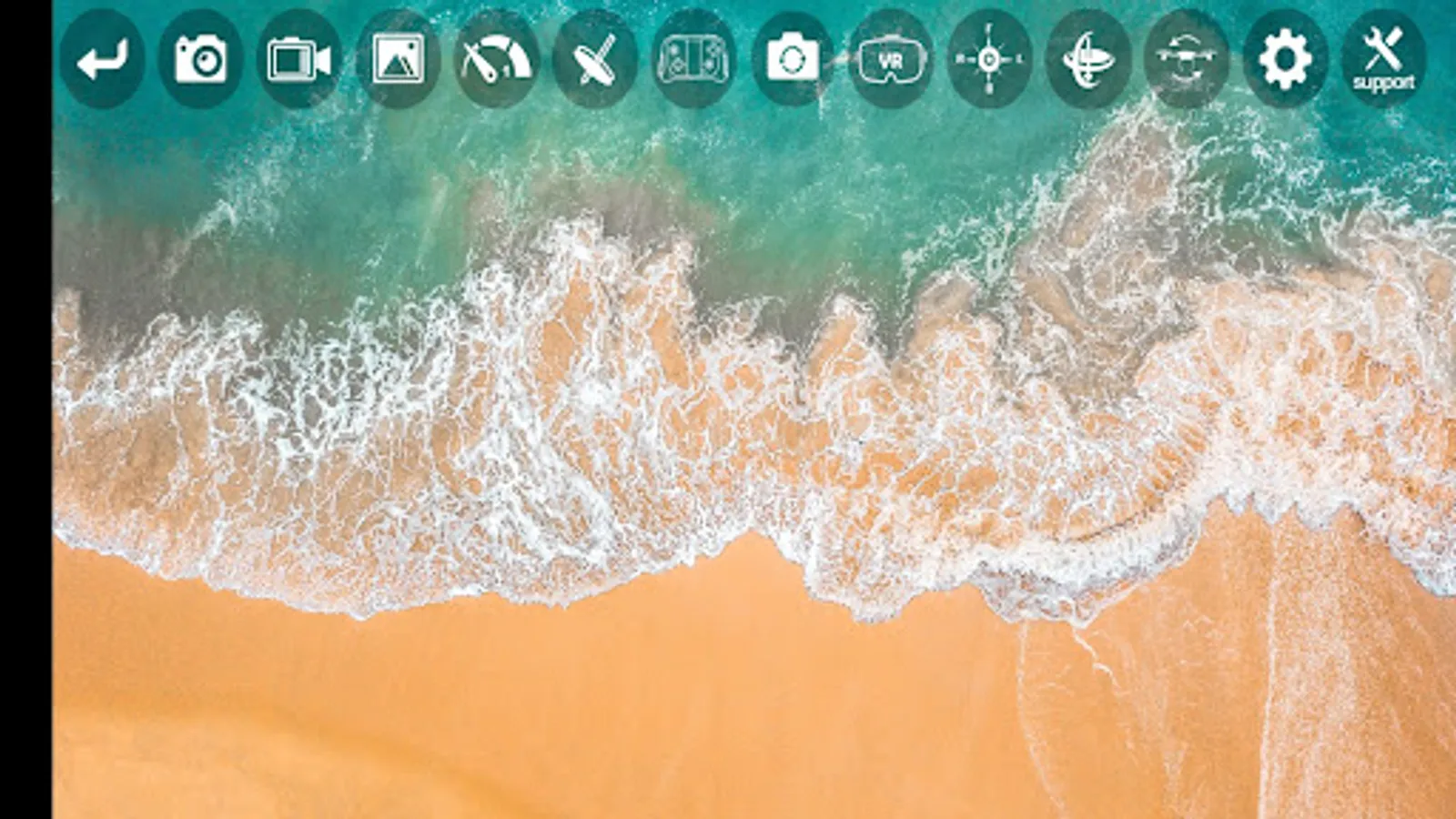Tap the back arrow icon
The width and height of the screenshot is (1456, 819).
pos(102,59)
